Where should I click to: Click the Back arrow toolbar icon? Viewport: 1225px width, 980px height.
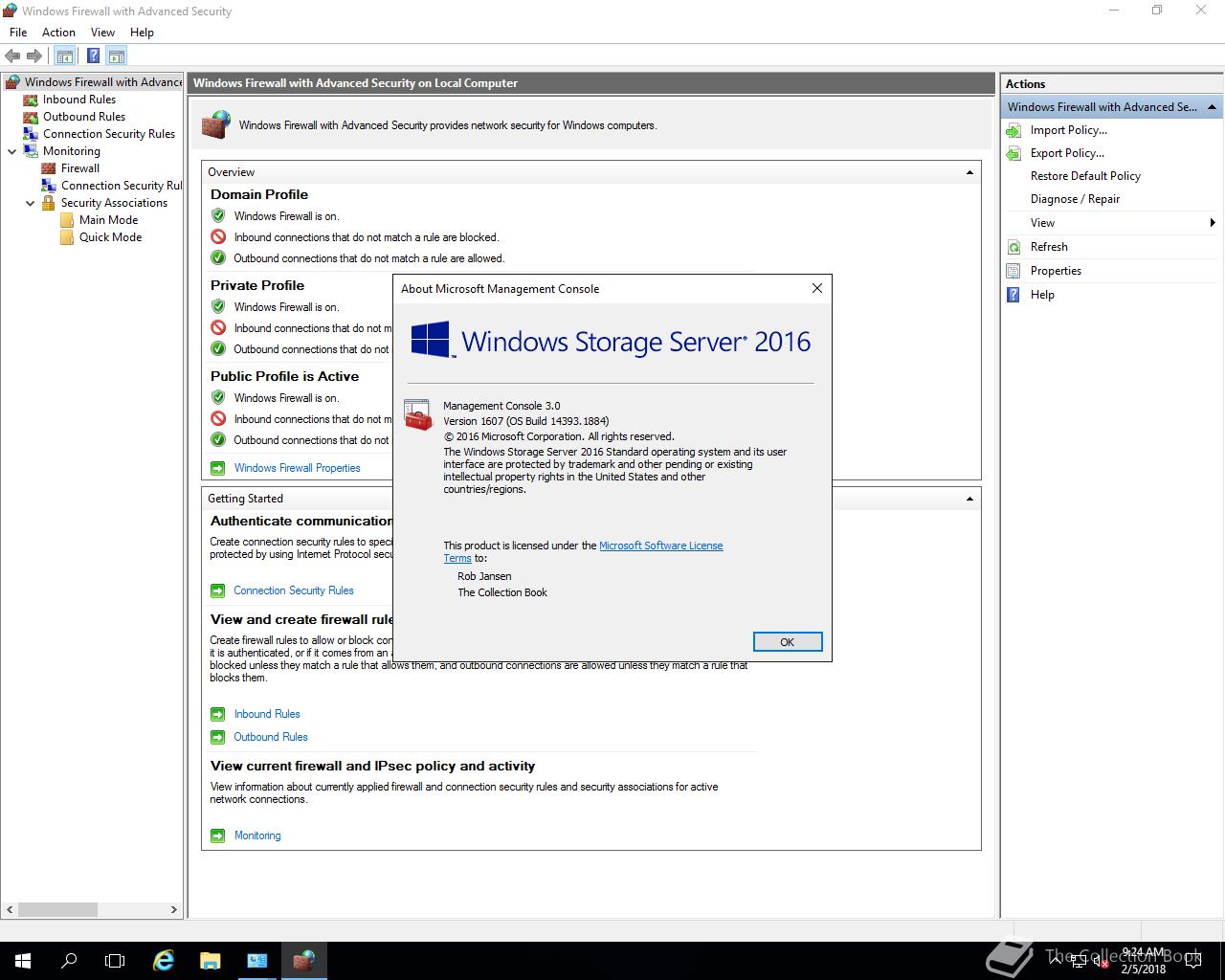pos(12,56)
